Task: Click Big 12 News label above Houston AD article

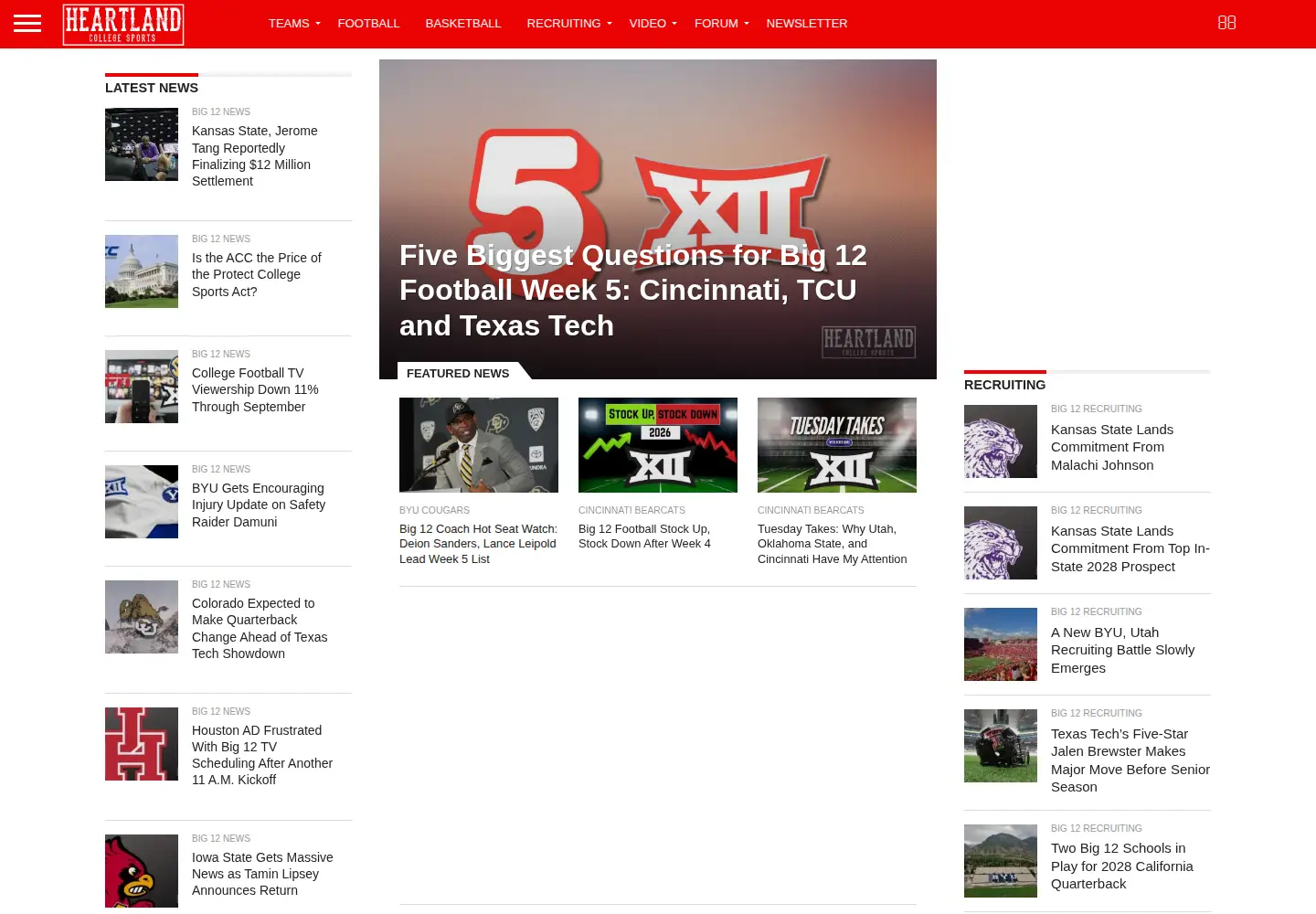Action: (221, 711)
